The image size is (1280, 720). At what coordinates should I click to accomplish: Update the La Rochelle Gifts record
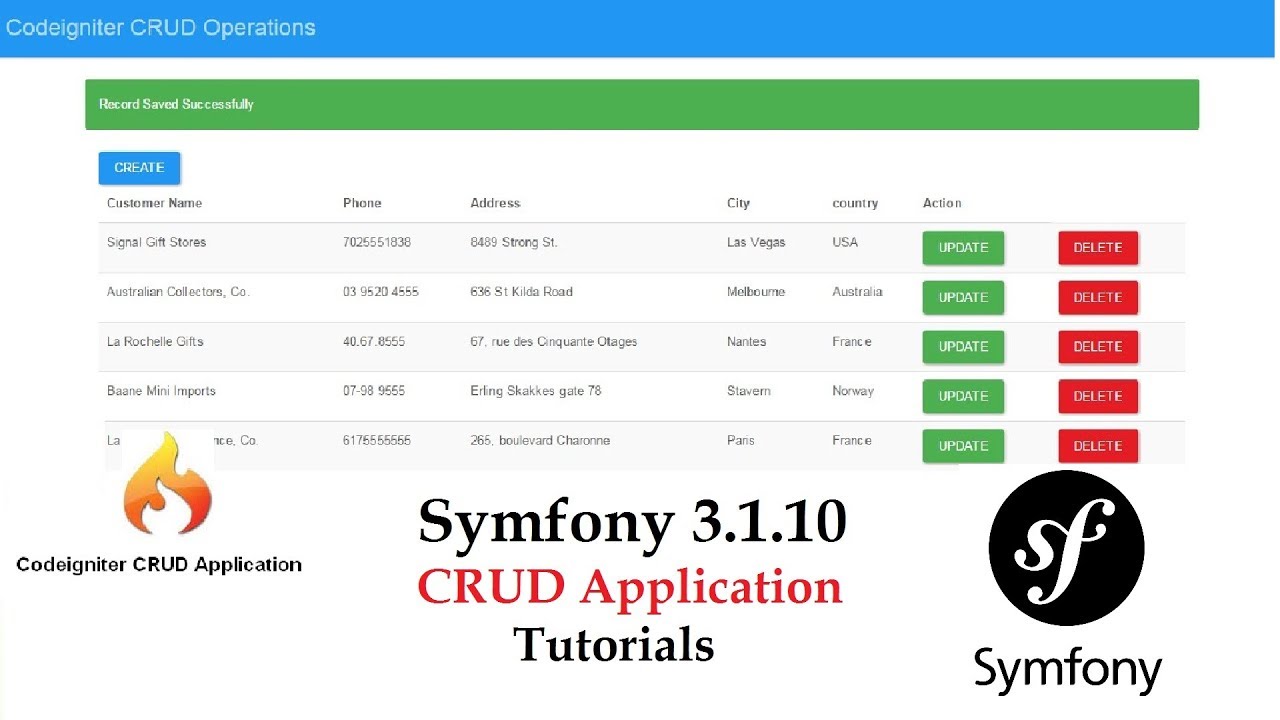coord(963,347)
